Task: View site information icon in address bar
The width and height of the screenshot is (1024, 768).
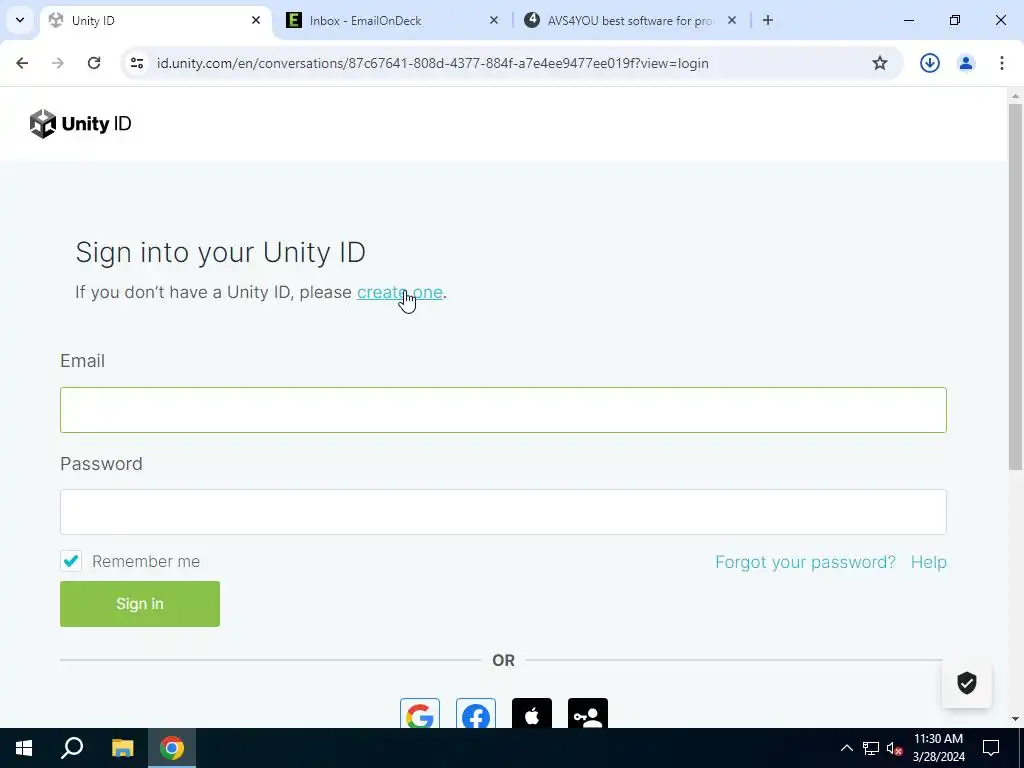Action: tap(137, 63)
